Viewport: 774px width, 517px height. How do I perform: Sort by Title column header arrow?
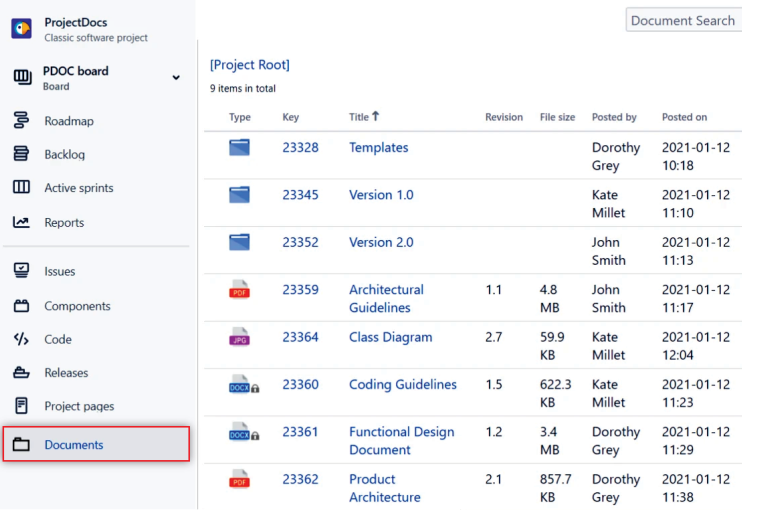click(376, 117)
